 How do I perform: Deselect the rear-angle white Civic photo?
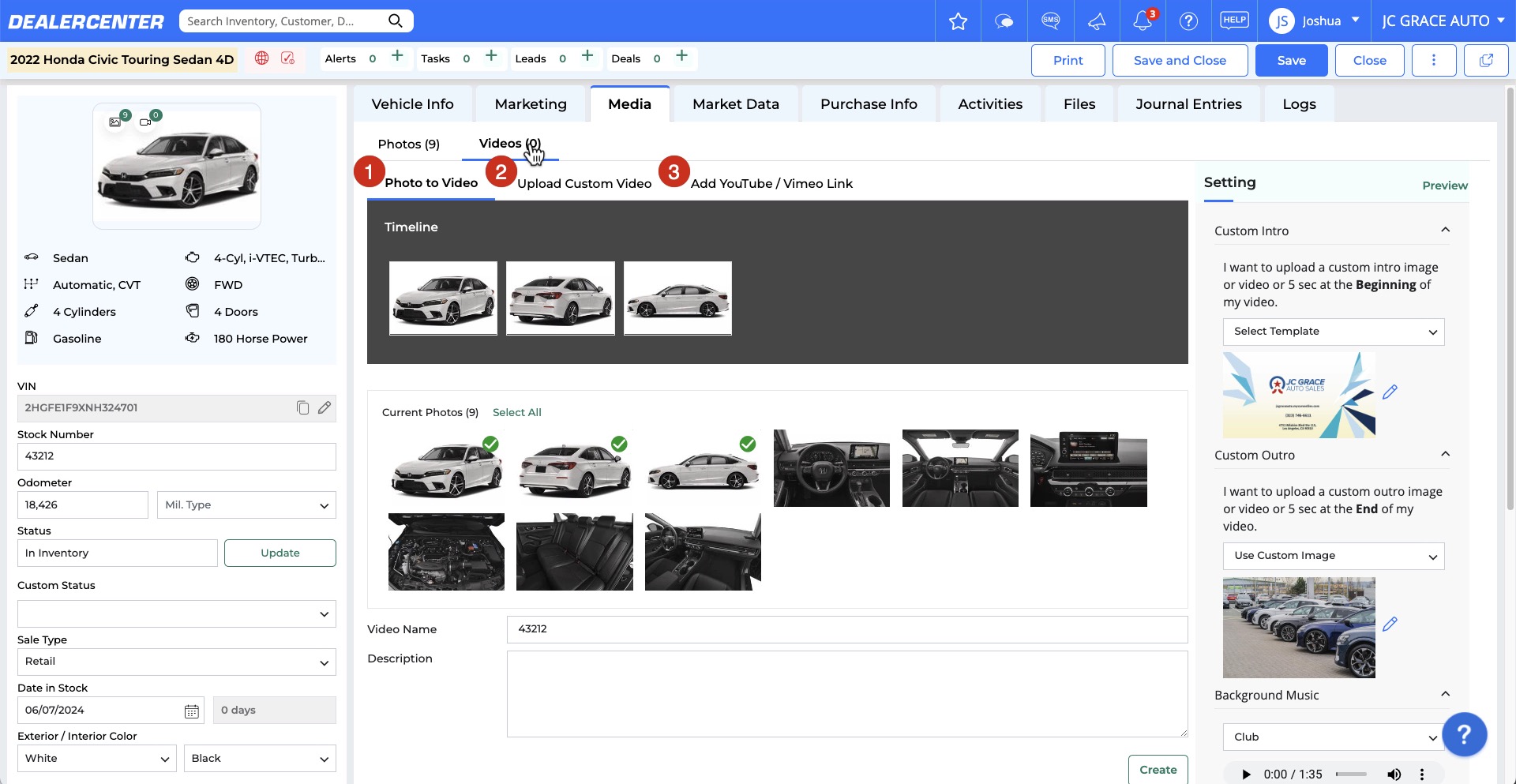575,468
